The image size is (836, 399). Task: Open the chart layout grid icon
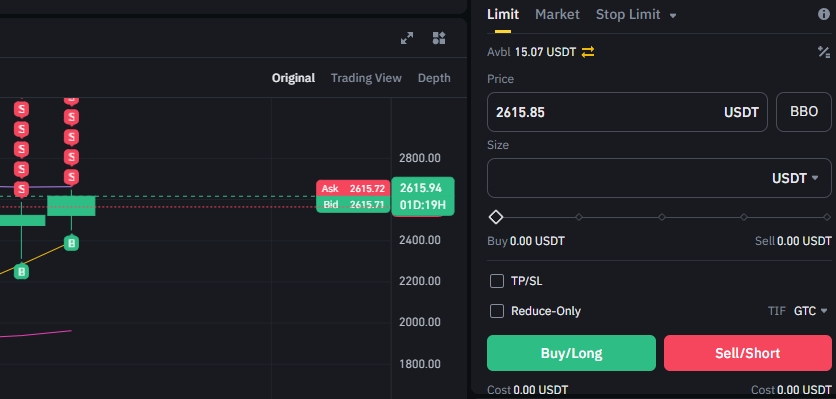(x=439, y=38)
